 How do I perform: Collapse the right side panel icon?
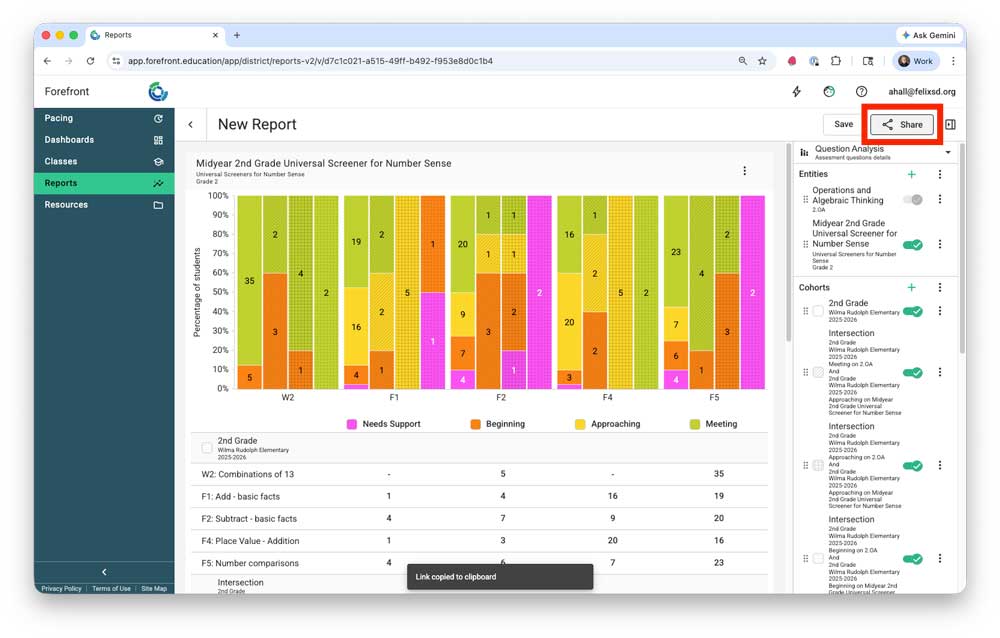click(x=950, y=125)
